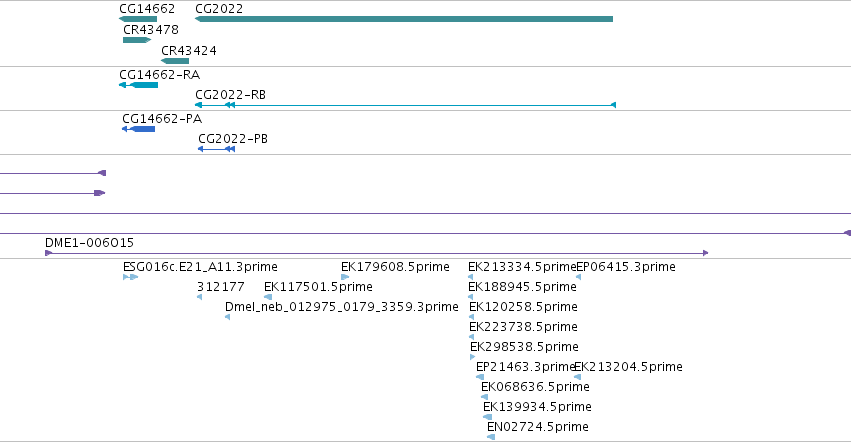This screenshot has height=442, width=851.
Task: Select the CG2022-PB protein feature
Action: [x=217, y=149]
